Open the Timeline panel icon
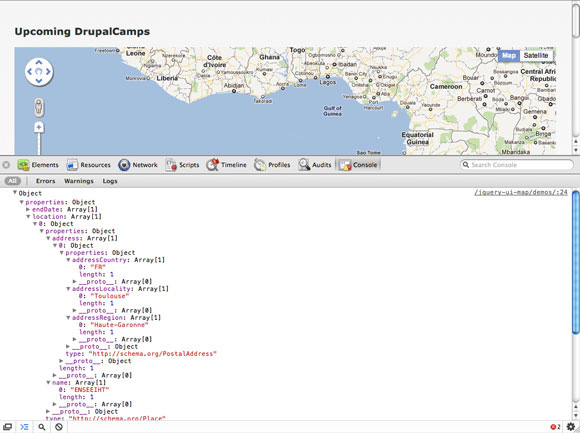This screenshot has height=433, width=580. (x=213, y=165)
